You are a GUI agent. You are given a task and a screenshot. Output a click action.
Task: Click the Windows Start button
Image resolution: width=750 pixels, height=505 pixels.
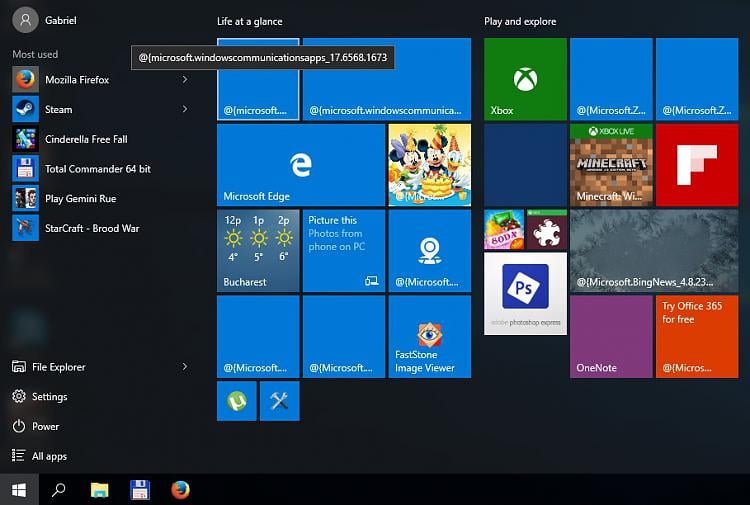click(x=19, y=490)
